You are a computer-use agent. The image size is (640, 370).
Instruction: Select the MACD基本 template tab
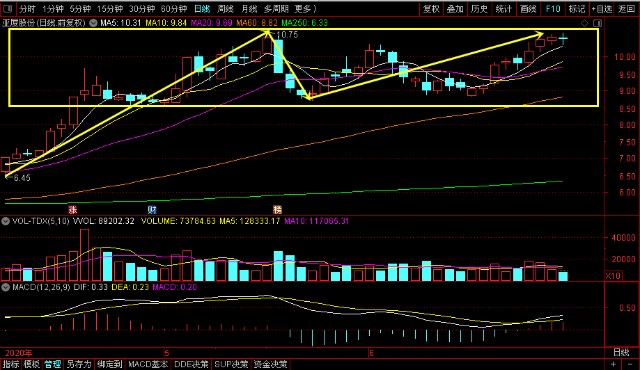pyautogui.click(x=148, y=364)
